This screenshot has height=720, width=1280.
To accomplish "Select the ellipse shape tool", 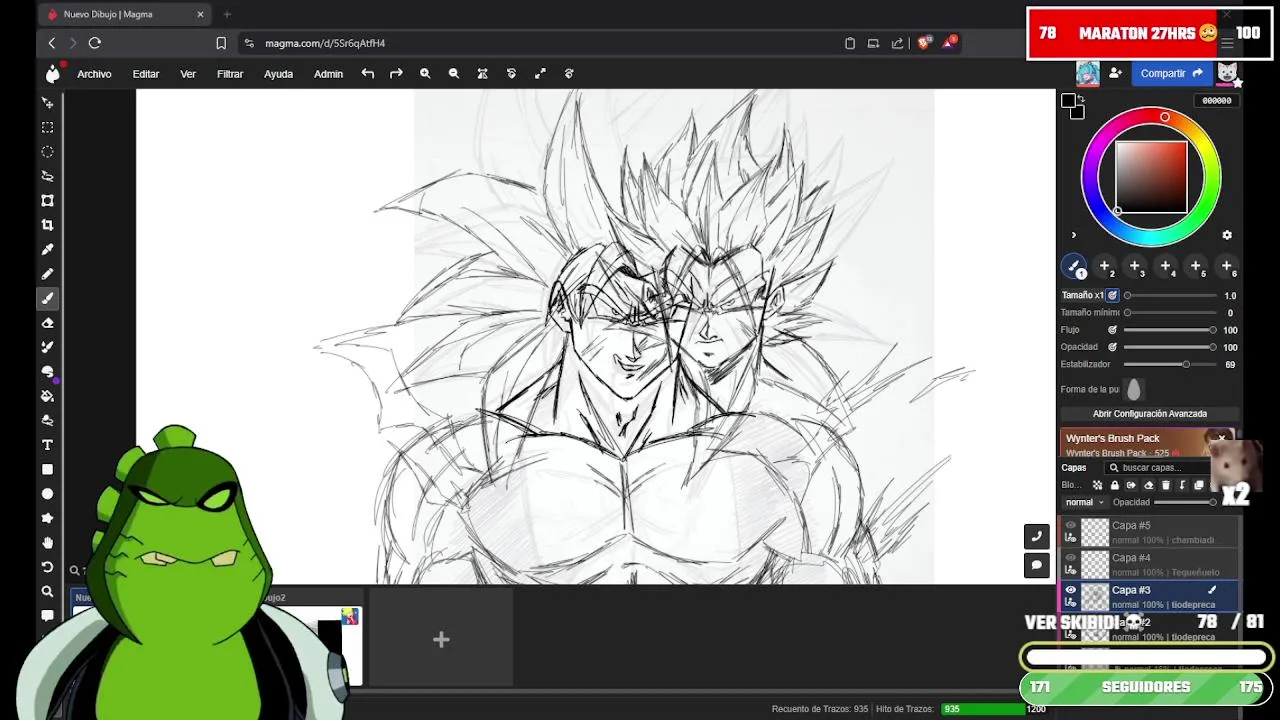I will [x=47, y=494].
